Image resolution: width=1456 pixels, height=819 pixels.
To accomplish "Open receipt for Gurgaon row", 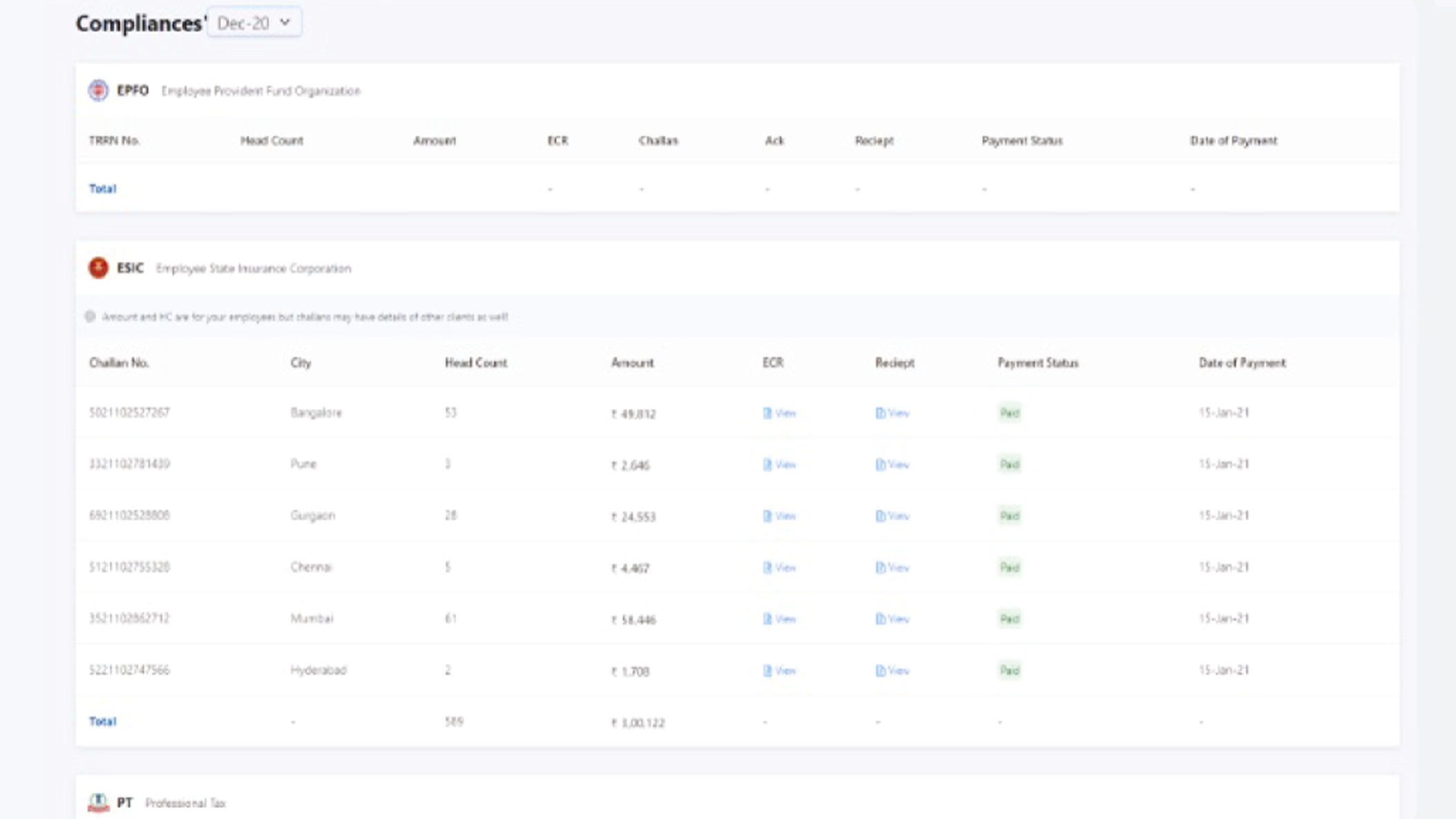I will coord(892,516).
